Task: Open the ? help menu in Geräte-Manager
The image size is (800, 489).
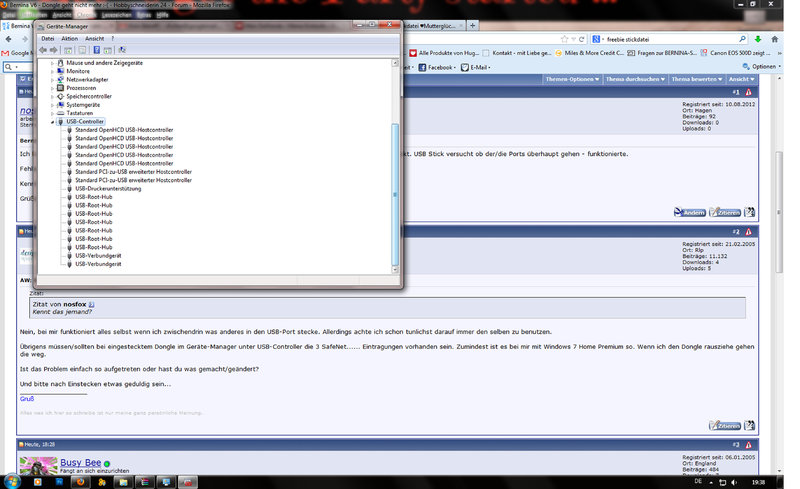Action: pos(112,39)
